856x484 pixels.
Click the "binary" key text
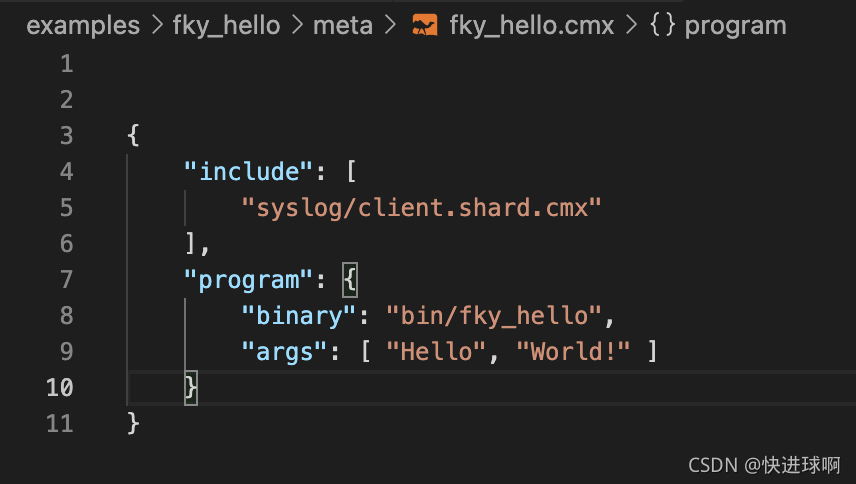299,315
